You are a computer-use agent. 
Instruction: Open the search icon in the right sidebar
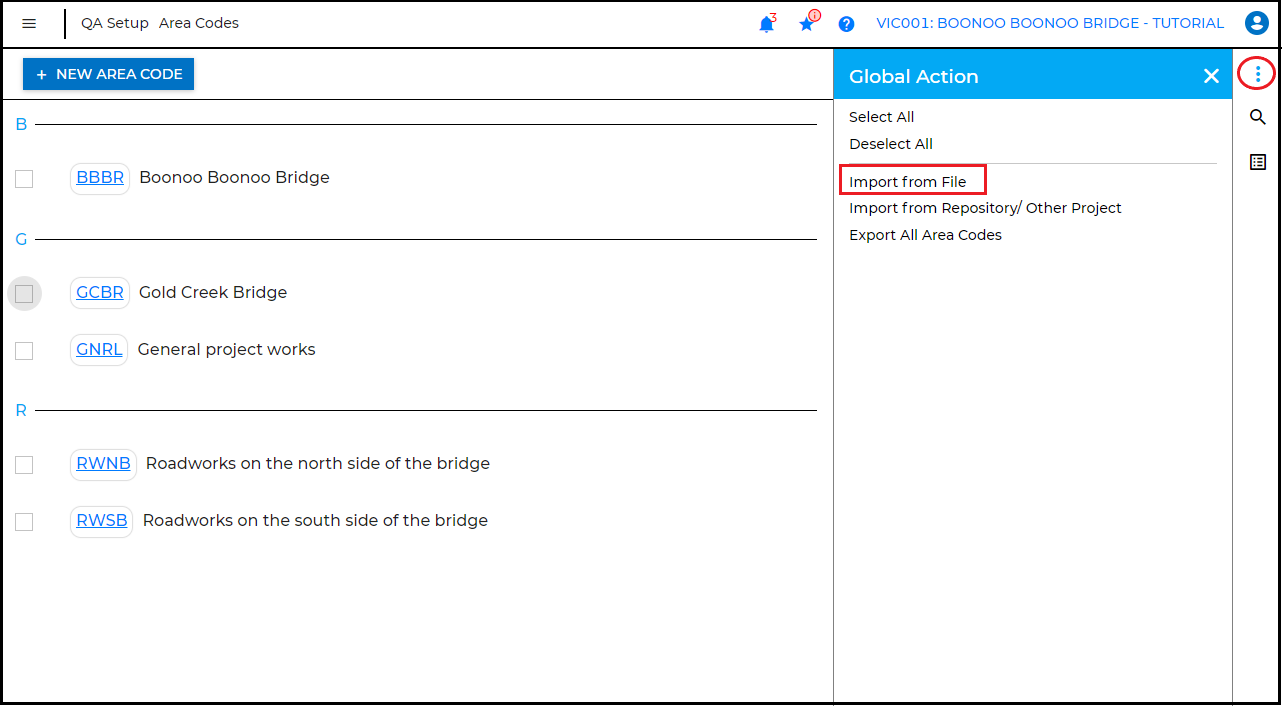tap(1257, 117)
